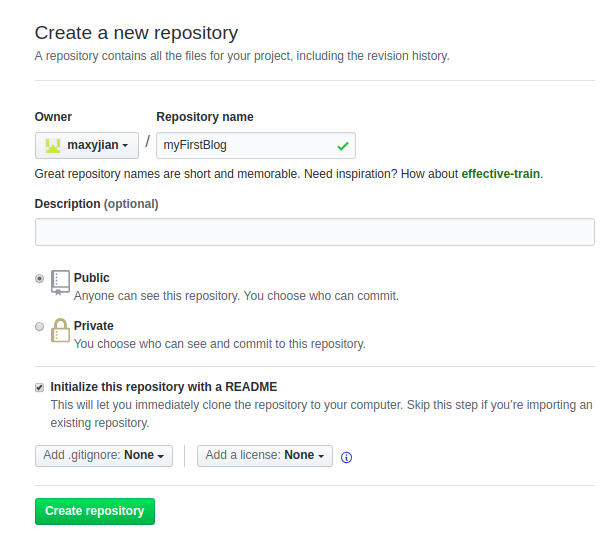Open the Add a license dropdown
This screenshot has width=606, height=546.
pos(265,456)
